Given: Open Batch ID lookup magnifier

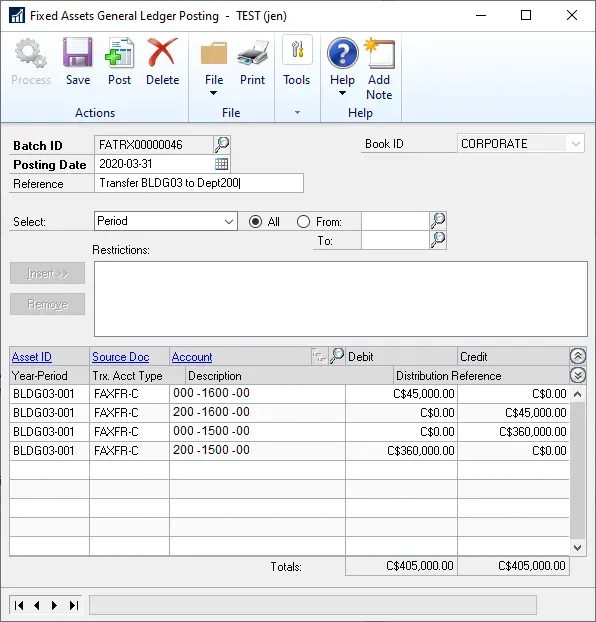Looking at the screenshot, I should 222,144.
